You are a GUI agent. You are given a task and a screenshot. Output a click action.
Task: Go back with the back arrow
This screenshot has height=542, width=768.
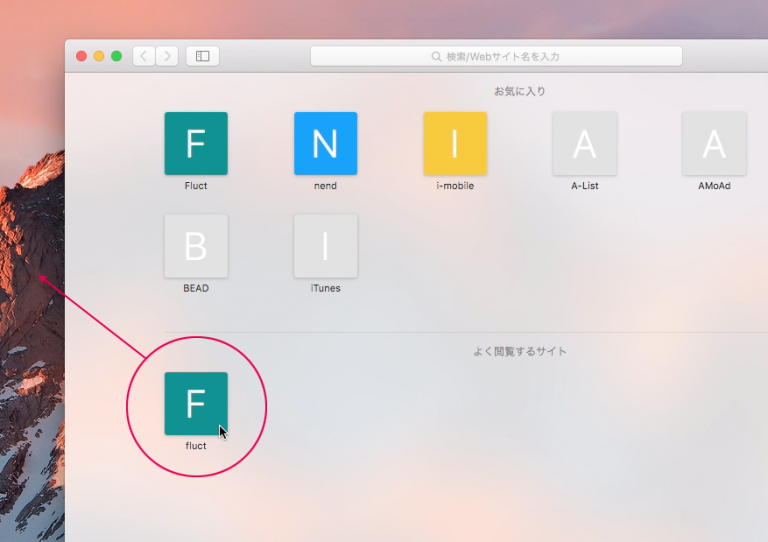point(144,56)
